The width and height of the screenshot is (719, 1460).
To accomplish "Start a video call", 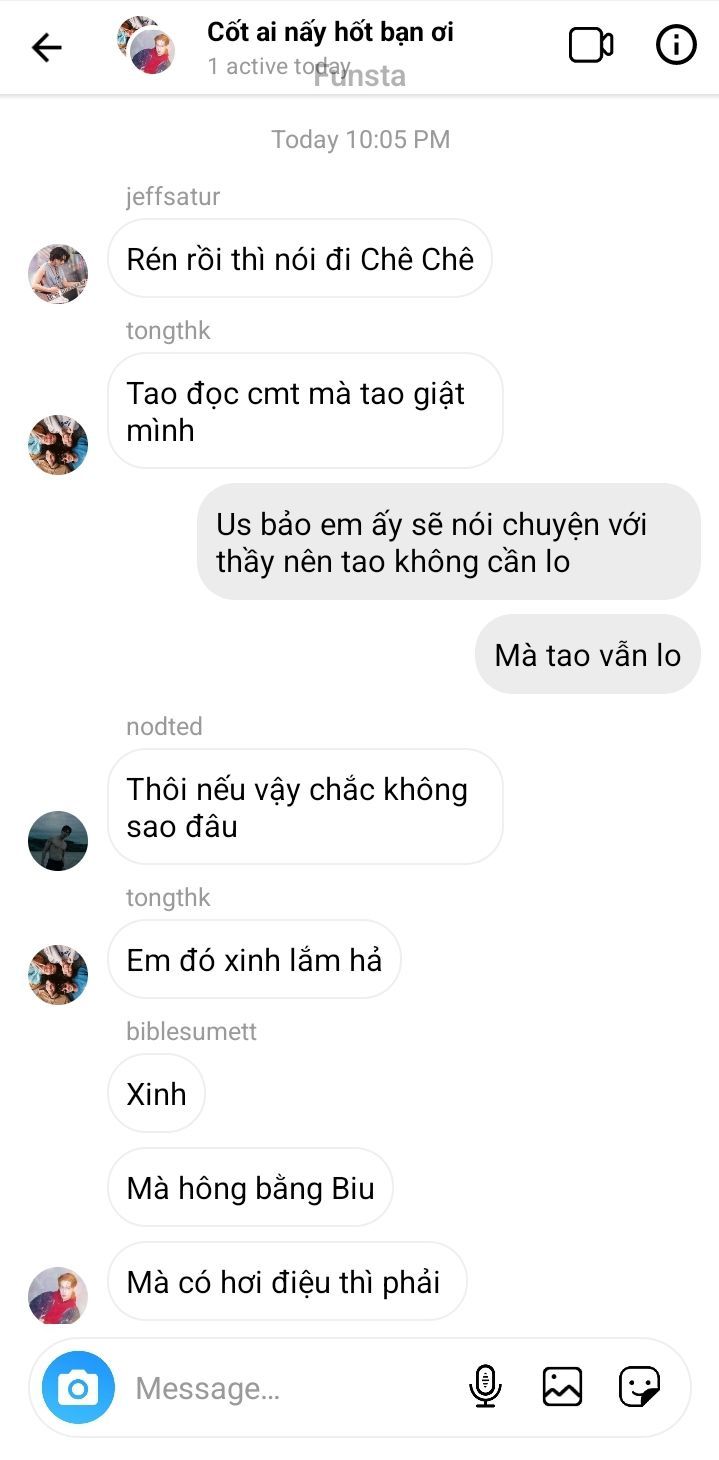I will coord(591,45).
